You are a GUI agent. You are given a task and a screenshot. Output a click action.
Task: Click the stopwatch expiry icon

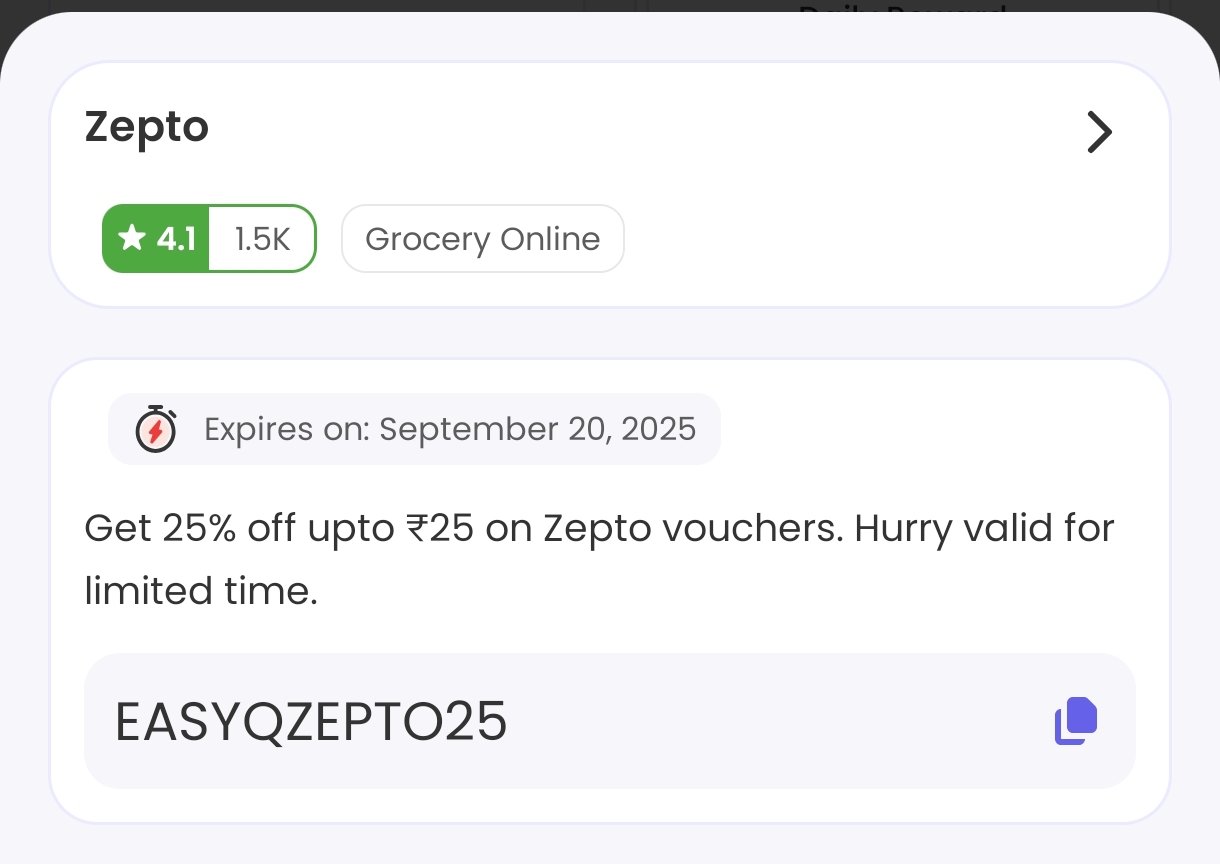pyautogui.click(x=155, y=430)
